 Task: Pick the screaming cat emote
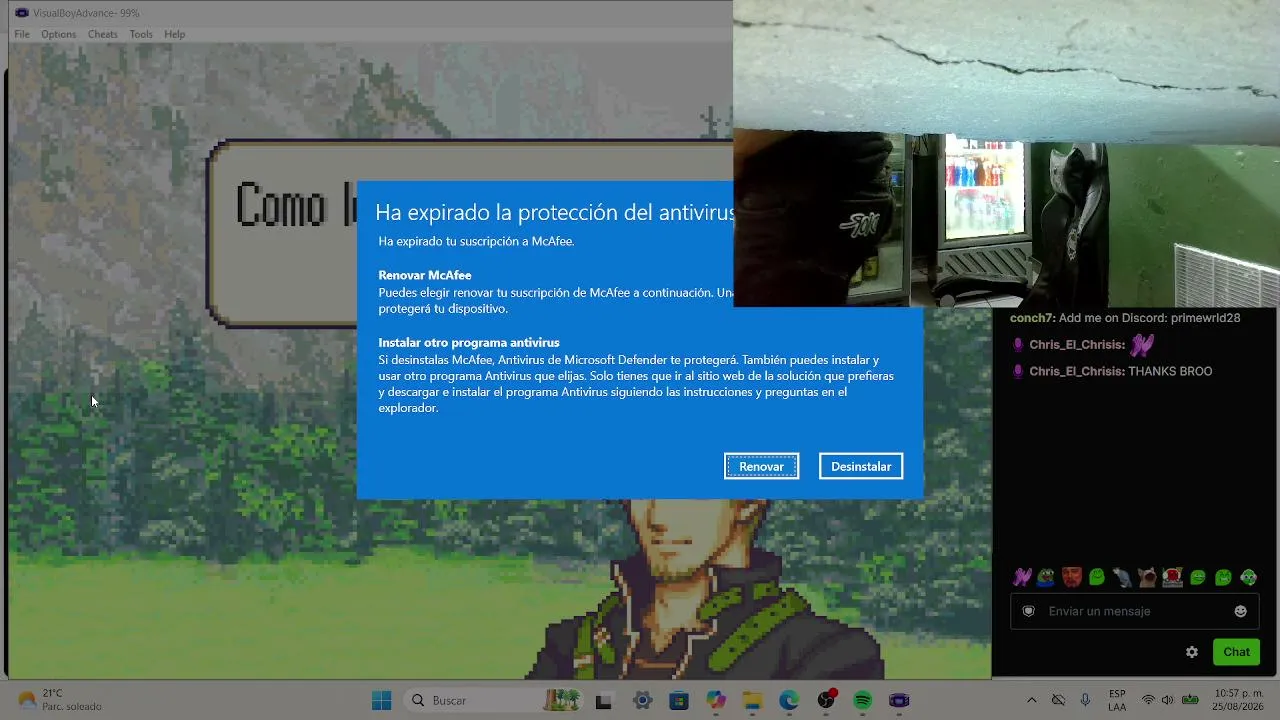click(x=1147, y=577)
